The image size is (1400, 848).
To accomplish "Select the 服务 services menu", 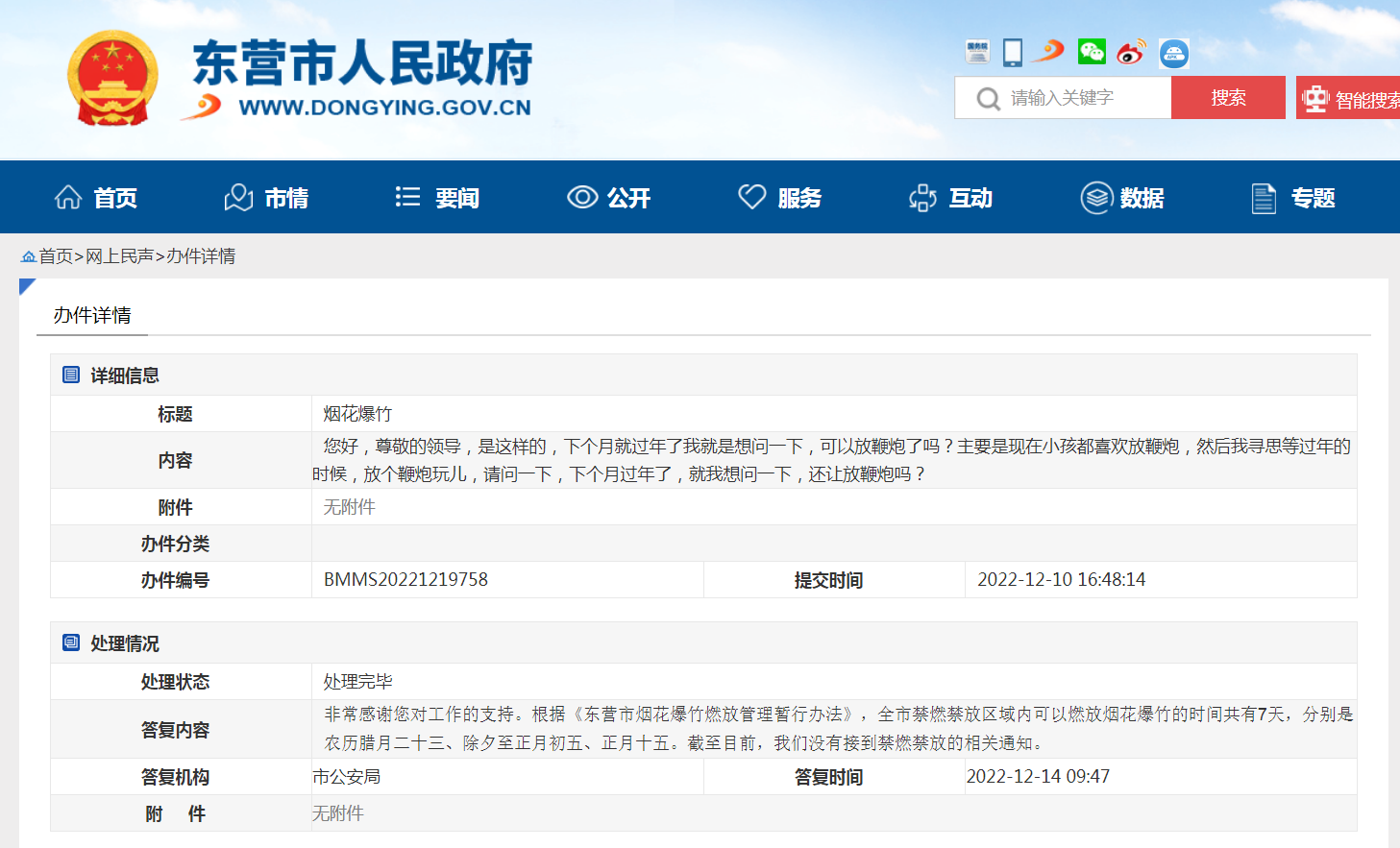I will [779, 198].
